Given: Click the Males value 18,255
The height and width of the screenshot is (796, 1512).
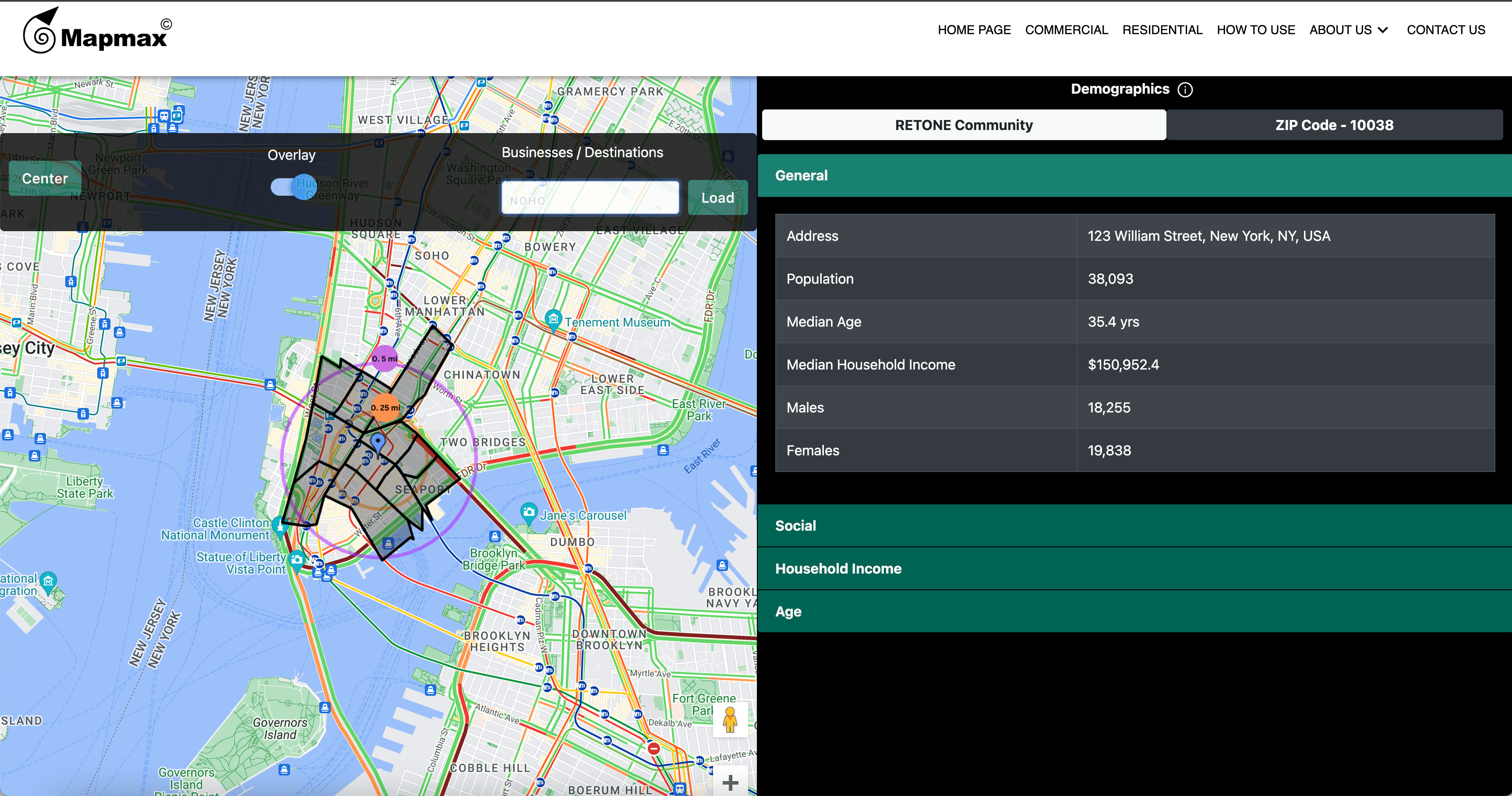Looking at the screenshot, I should [1109, 408].
